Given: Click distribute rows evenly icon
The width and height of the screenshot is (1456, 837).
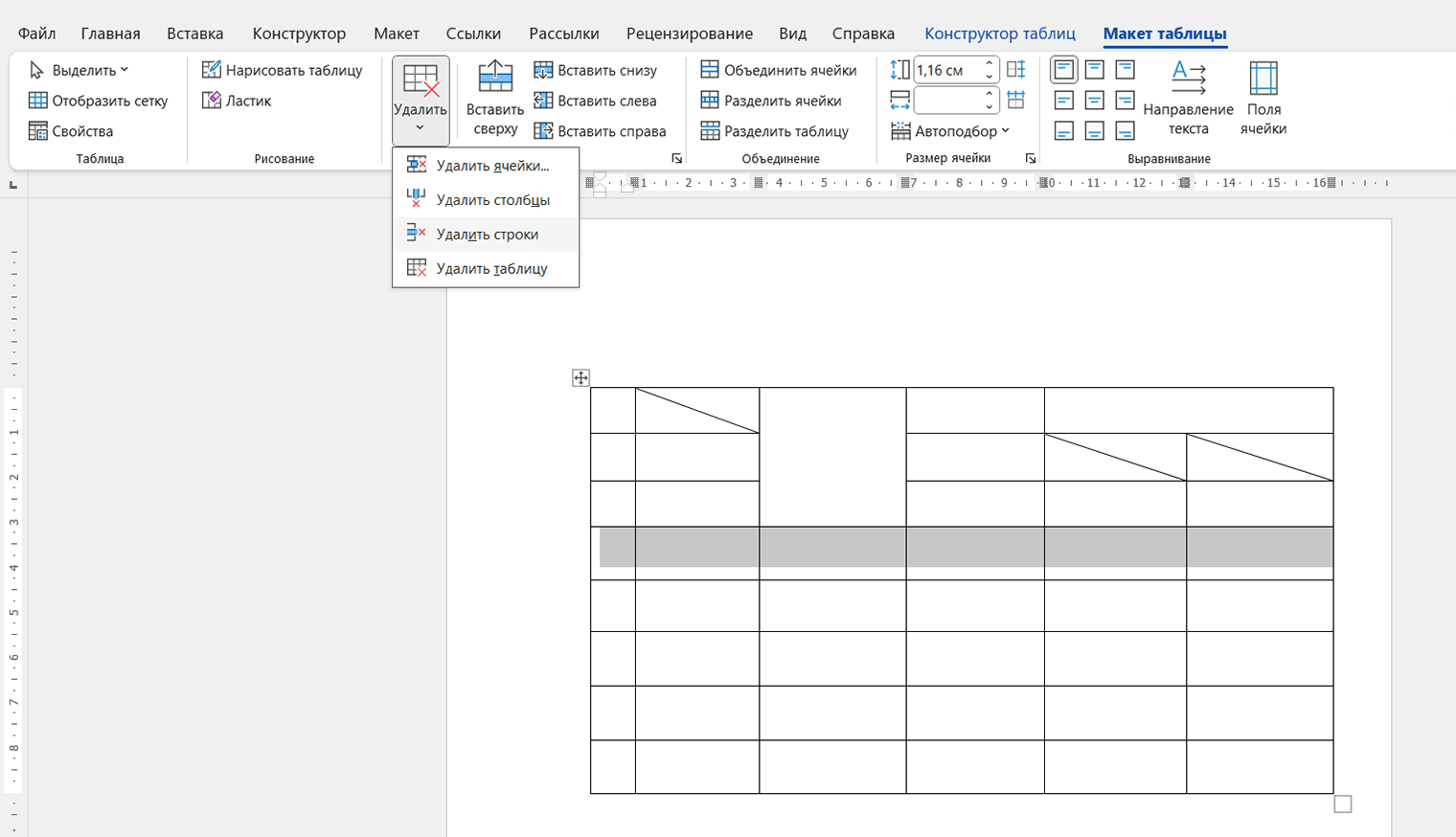Looking at the screenshot, I should [x=1016, y=69].
